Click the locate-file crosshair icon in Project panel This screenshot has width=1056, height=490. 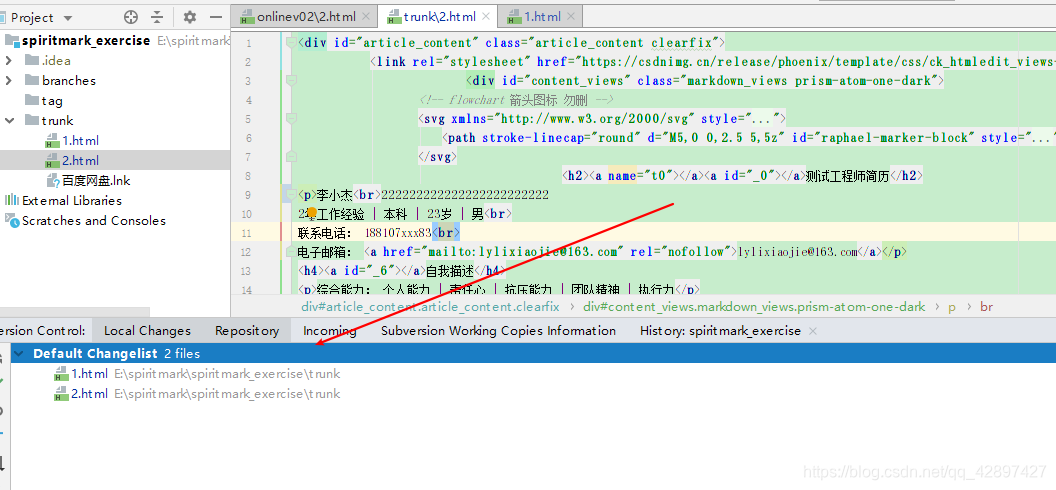tap(131, 18)
